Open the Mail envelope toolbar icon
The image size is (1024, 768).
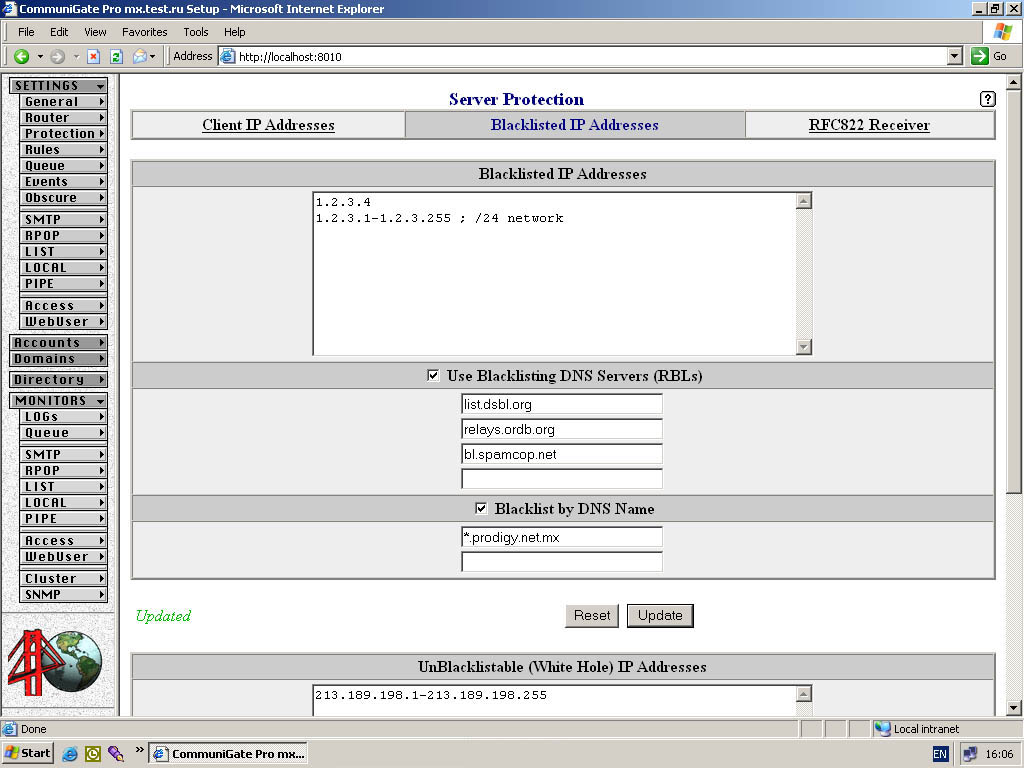pyautogui.click(x=140, y=57)
